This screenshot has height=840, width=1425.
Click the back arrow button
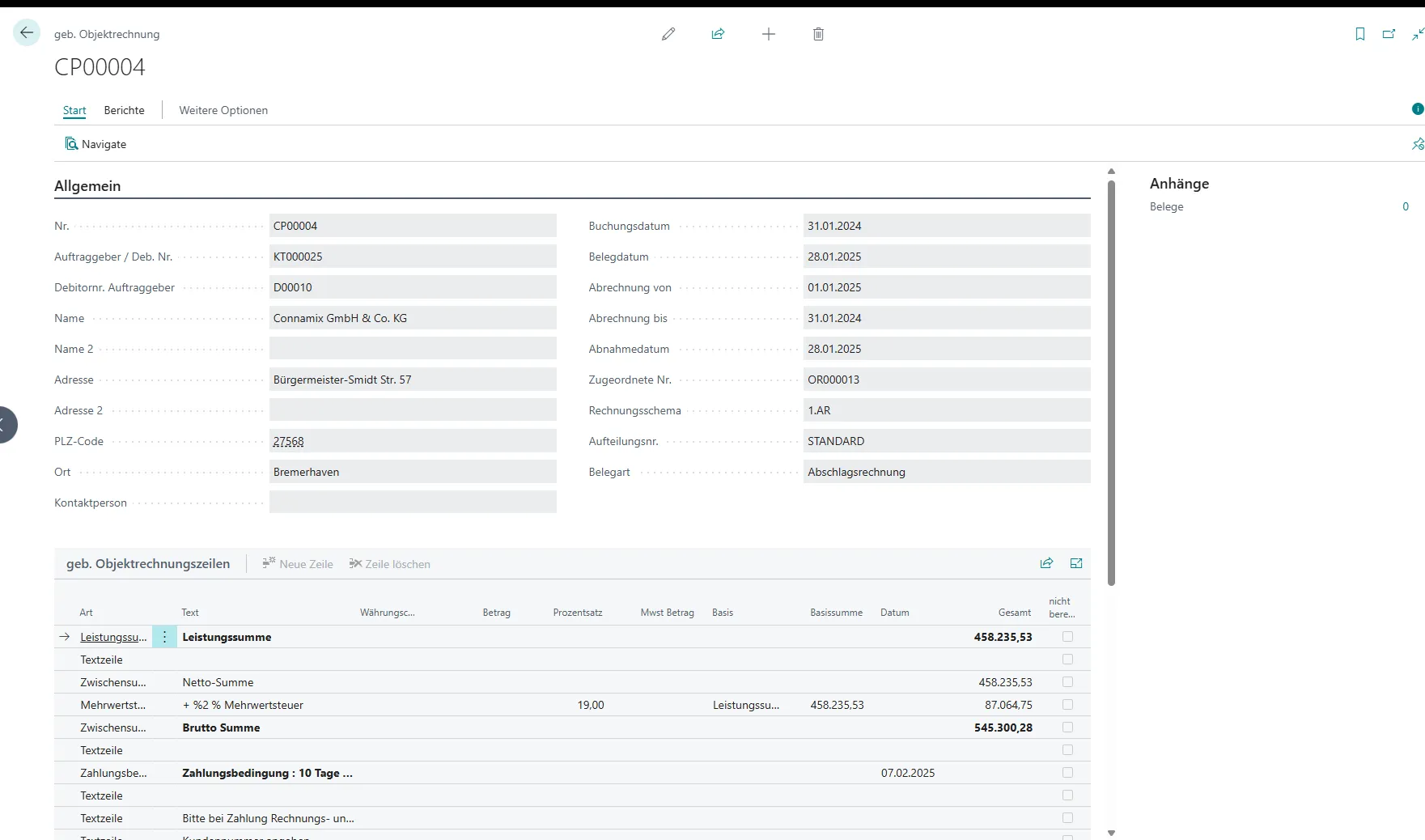(27, 33)
